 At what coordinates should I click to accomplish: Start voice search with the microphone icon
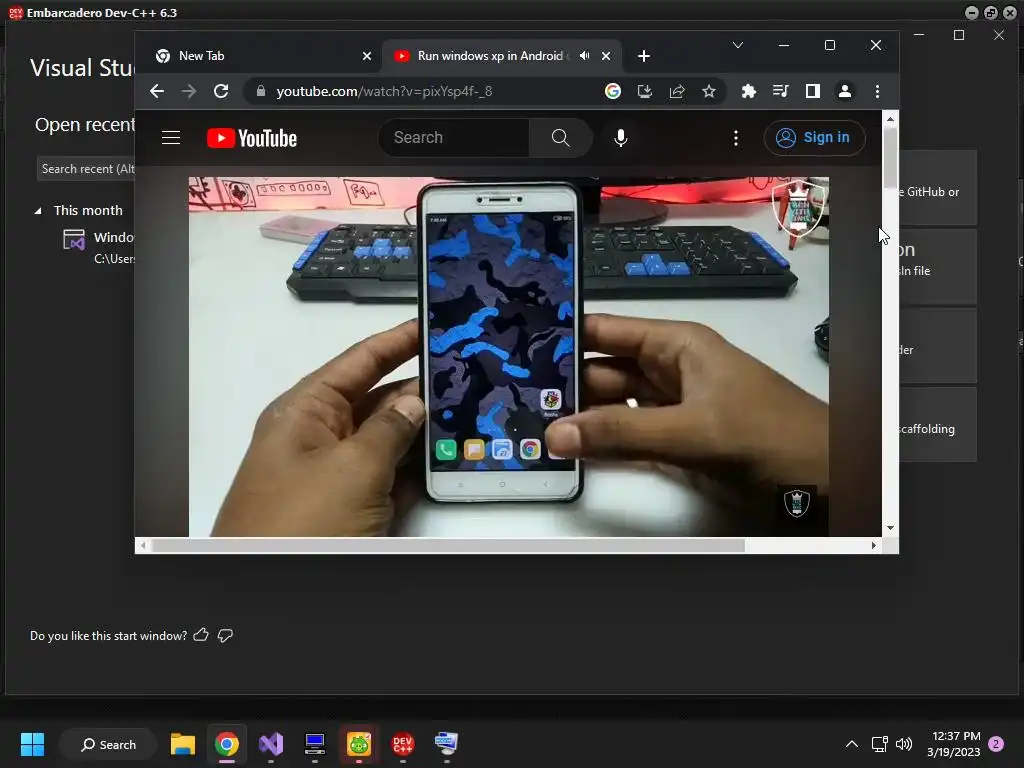pyautogui.click(x=620, y=138)
